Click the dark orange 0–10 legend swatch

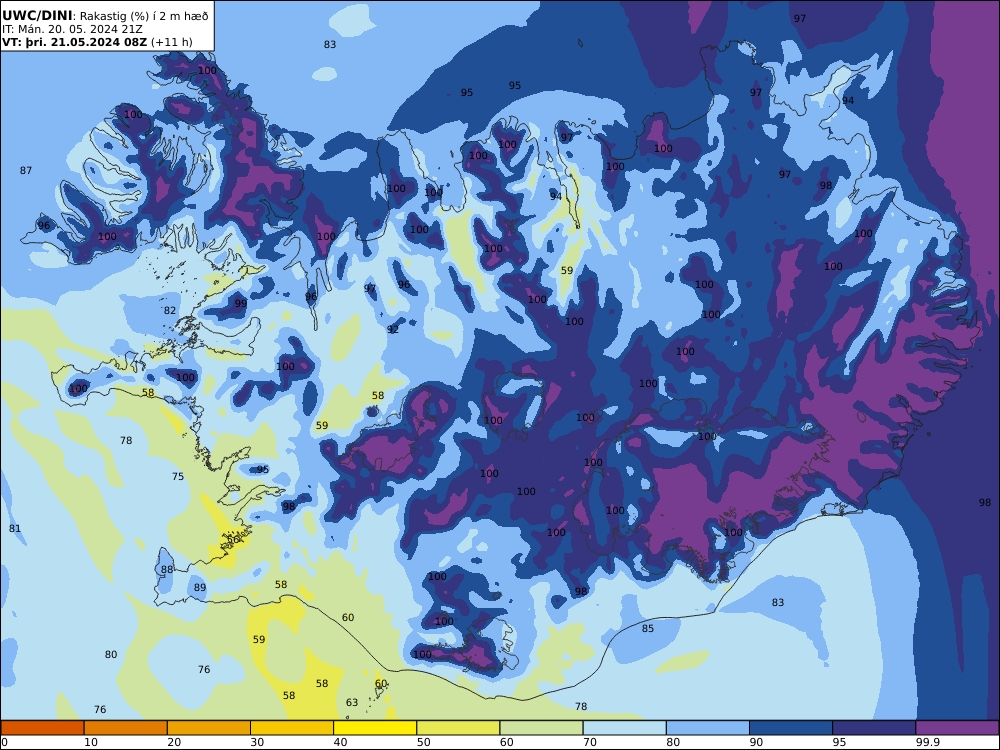click(x=42, y=728)
